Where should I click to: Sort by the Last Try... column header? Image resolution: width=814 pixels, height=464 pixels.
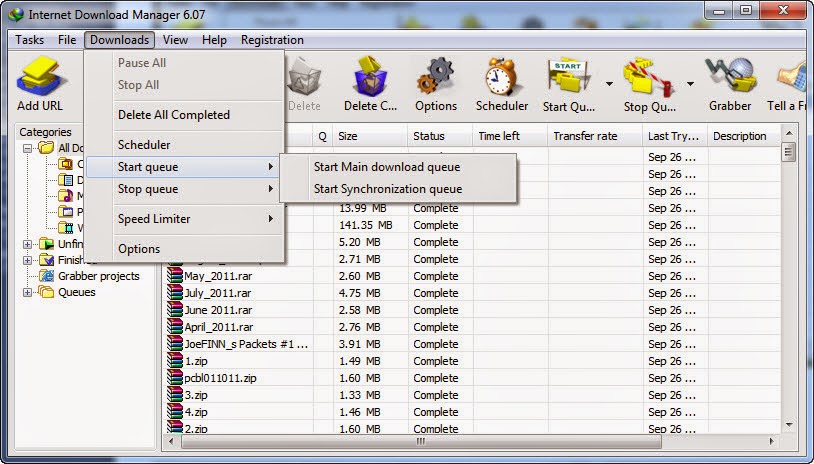point(675,136)
